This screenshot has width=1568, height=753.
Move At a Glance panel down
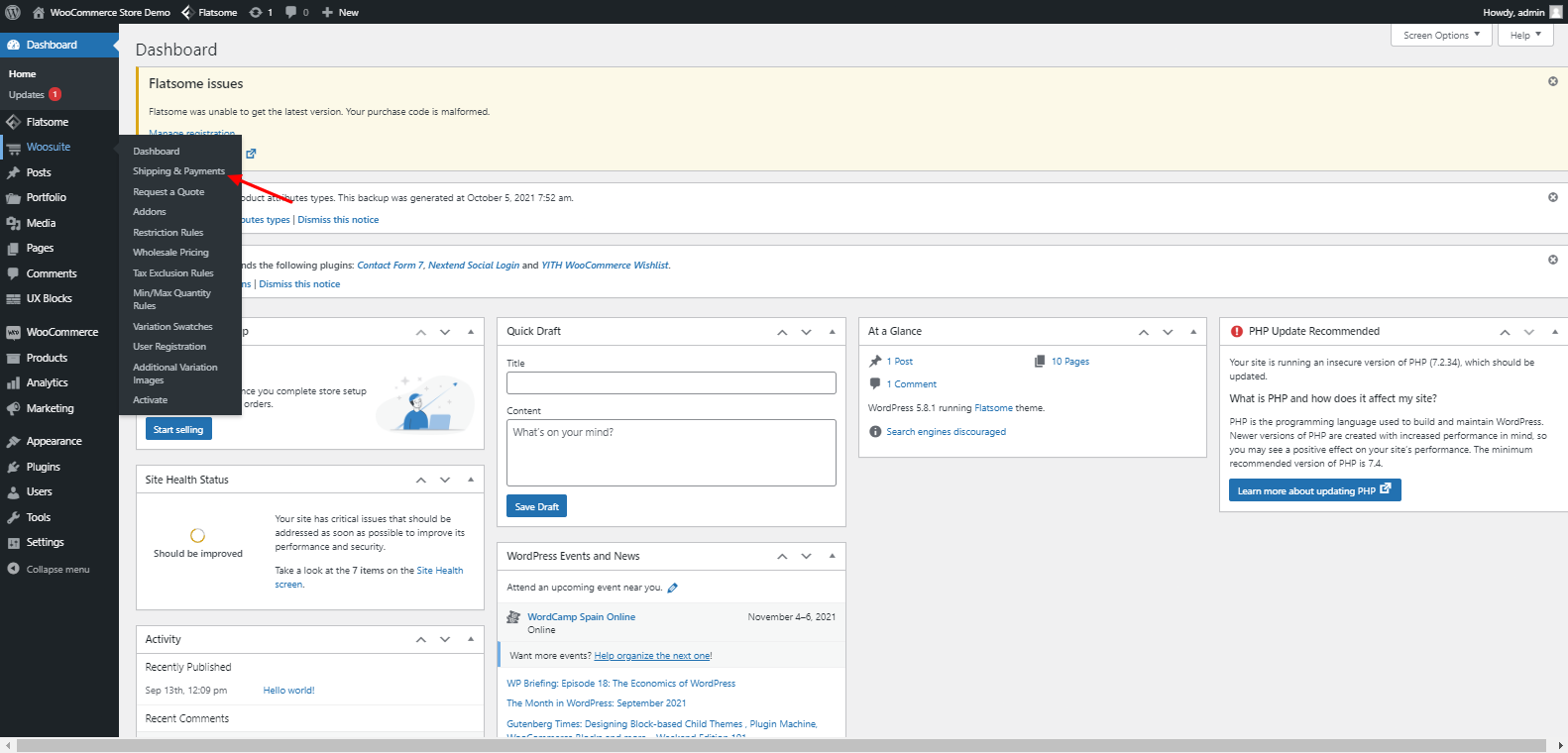click(x=1168, y=331)
